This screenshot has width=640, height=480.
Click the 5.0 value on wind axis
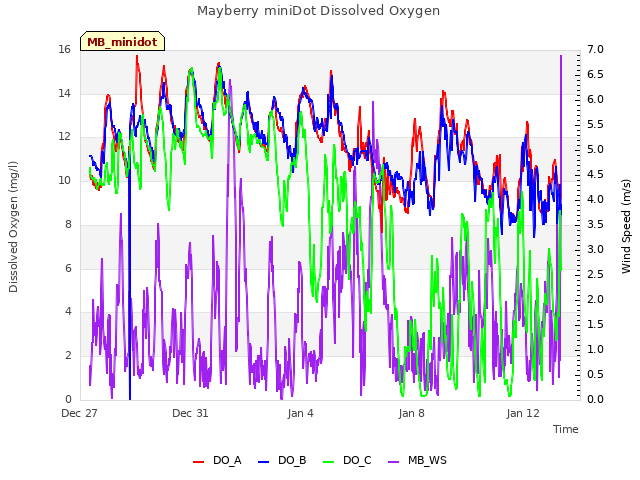click(x=595, y=150)
